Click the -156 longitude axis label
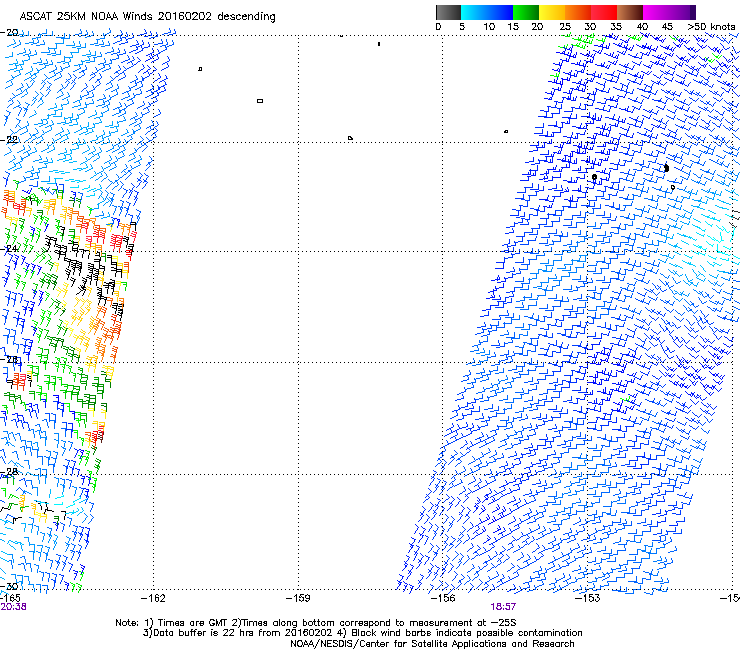Screen dimensions: 740x650 tap(443, 598)
